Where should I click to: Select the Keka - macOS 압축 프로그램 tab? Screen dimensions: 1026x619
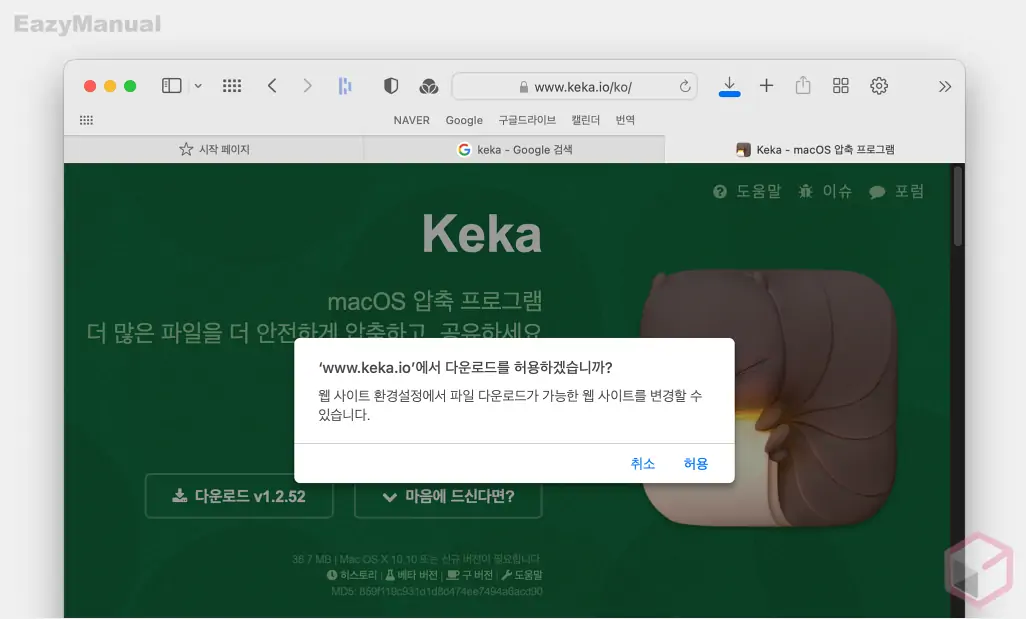pyautogui.click(x=815, y=149)
